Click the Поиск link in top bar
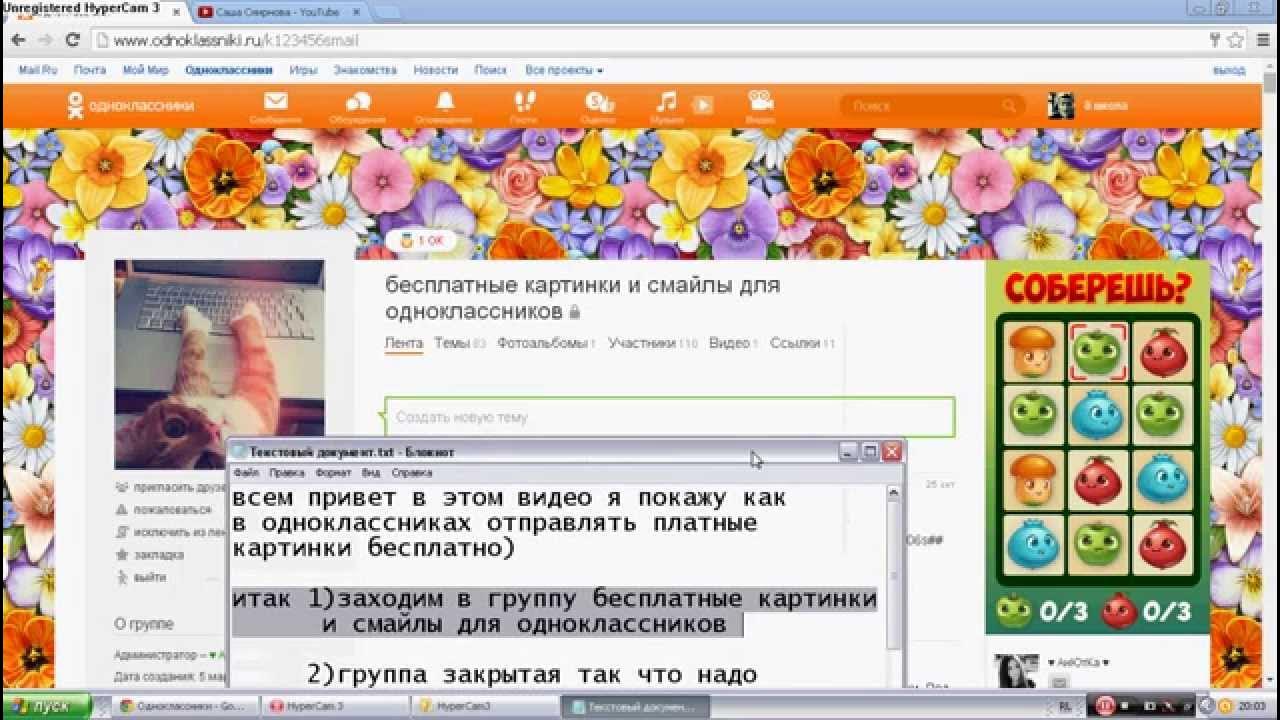Image resolution: width=1280 pixels, height=720 pixels. coord(490,70)
